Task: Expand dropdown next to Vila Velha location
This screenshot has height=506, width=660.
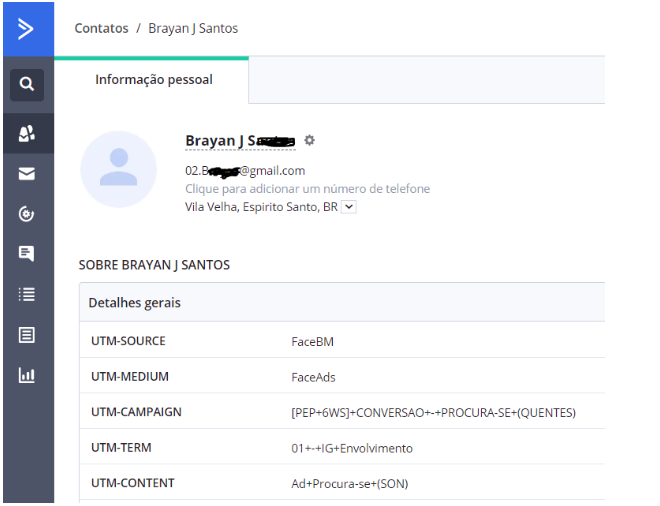Action: coord(348,207)
